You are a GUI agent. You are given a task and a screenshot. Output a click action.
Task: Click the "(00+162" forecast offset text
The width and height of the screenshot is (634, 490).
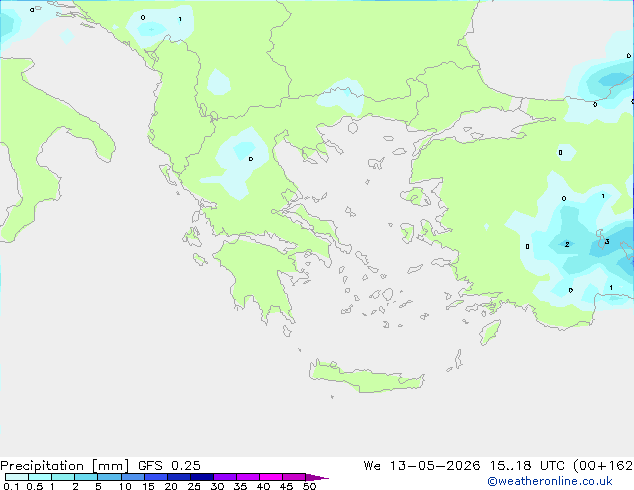pos(603,466)
